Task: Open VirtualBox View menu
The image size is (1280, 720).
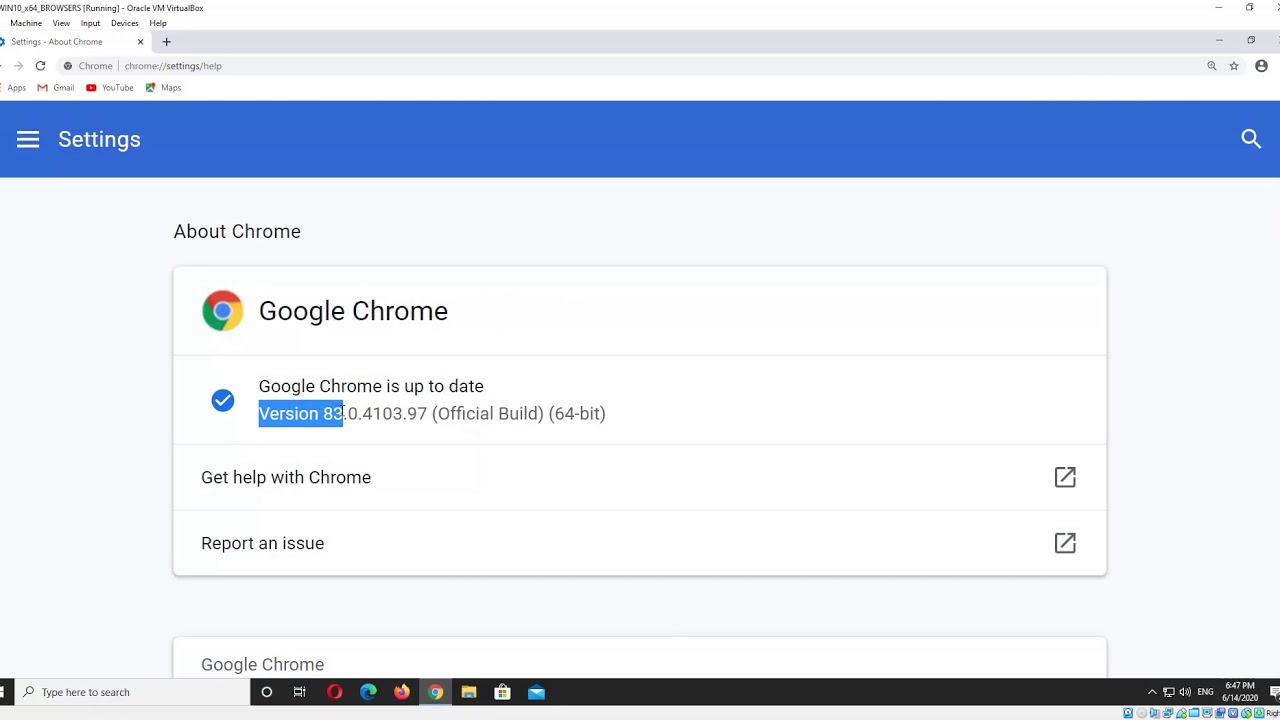Action: click(61, 23)
